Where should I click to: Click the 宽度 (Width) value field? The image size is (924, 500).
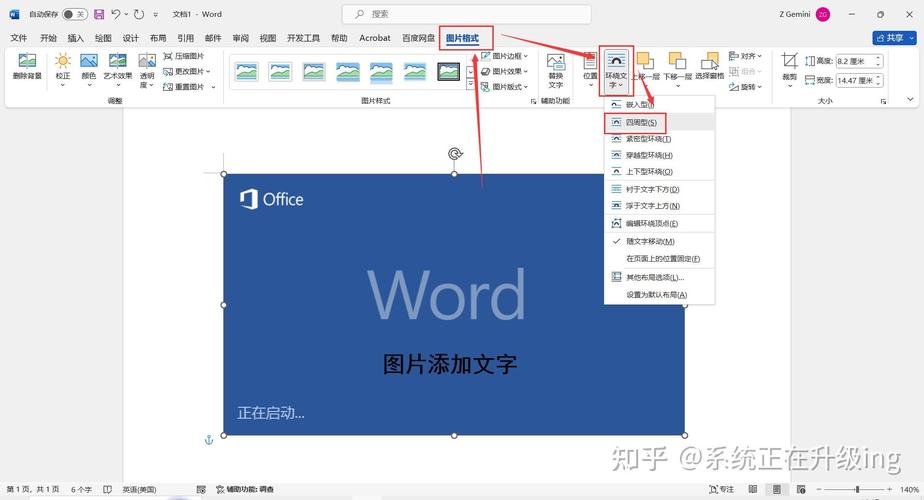pos(860,80)
